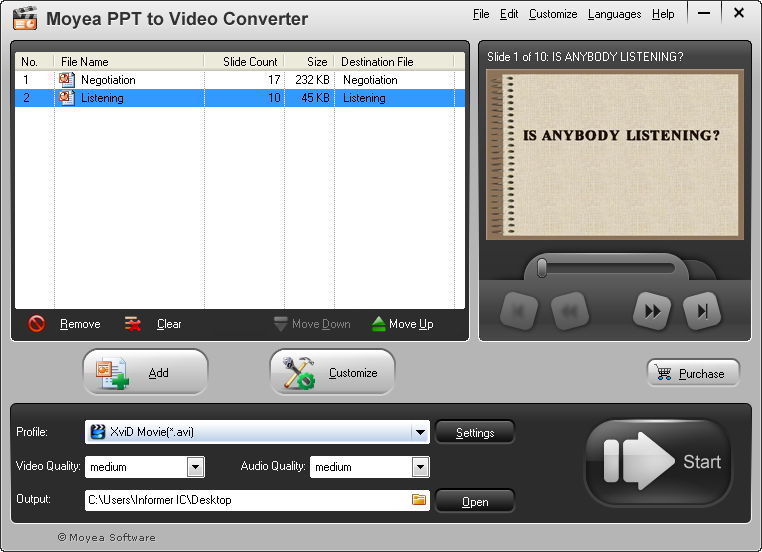Minimize the converter window
Screen dimensions: 762x552
point(704,13)
